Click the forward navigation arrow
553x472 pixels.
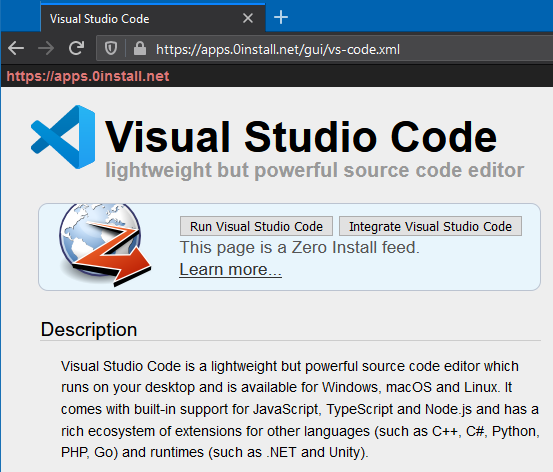(46, 48)
